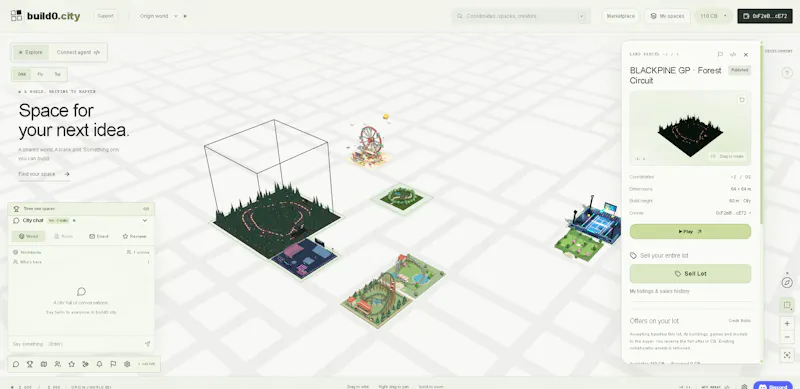
Task: Open My listings & sales history
Action: point(659,291)
